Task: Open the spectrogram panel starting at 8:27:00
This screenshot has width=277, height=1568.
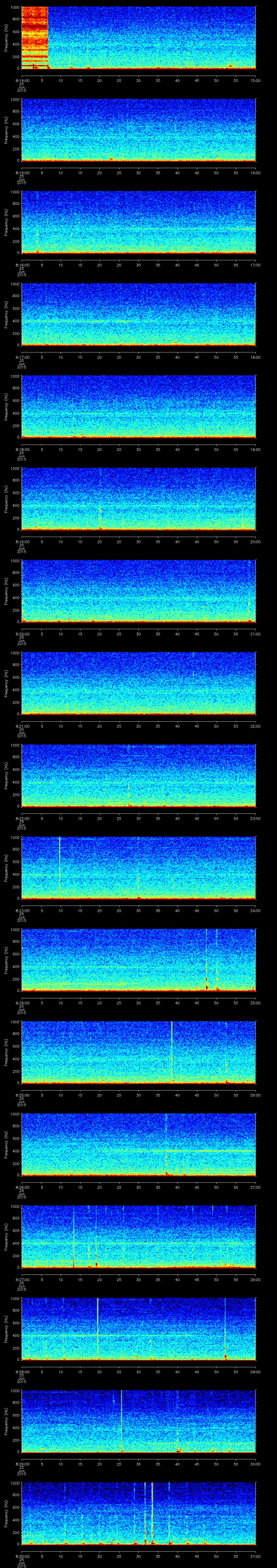Action: coord(138,1237)
